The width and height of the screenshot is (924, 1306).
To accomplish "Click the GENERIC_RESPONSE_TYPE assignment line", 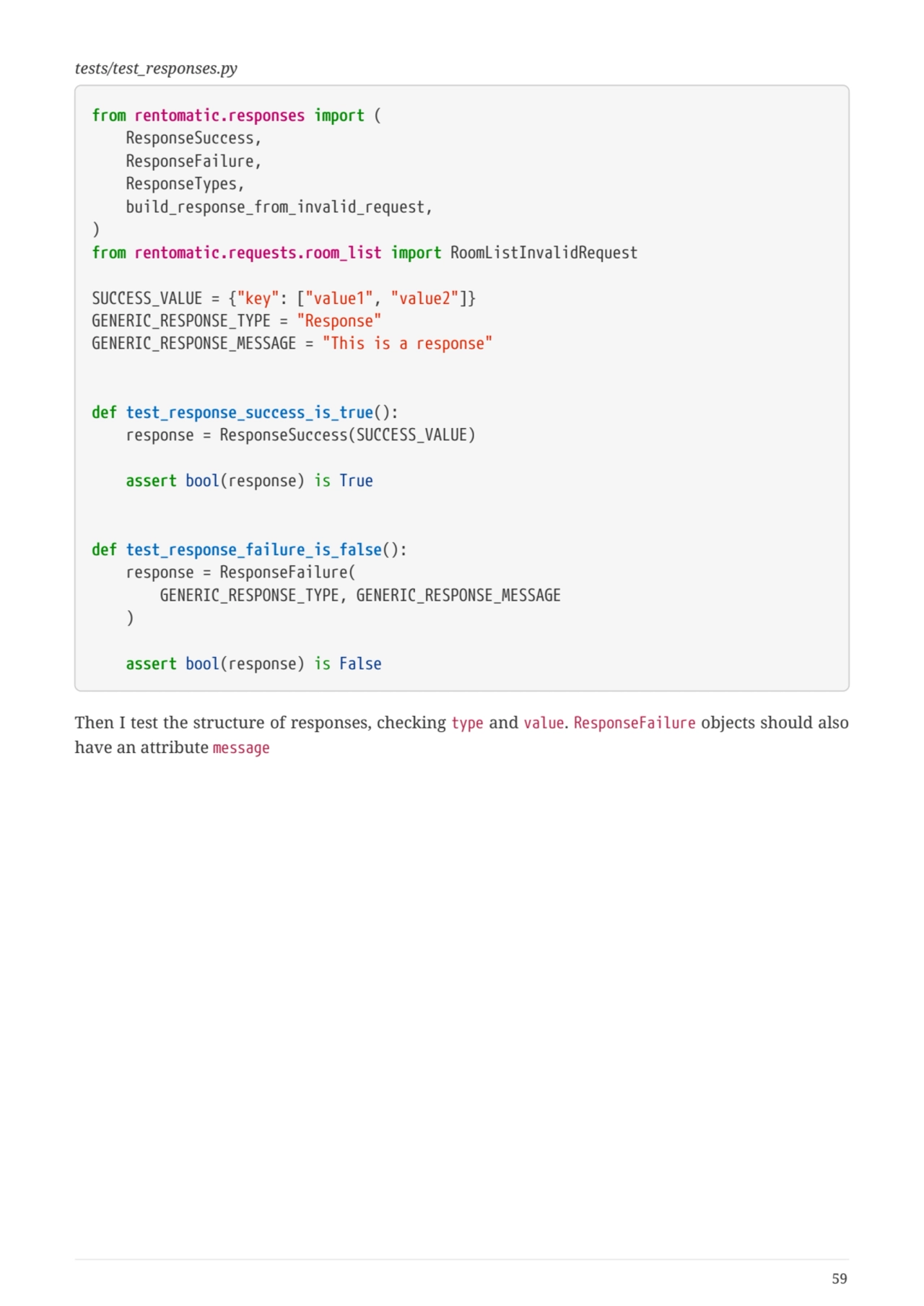I will (236, 321).
